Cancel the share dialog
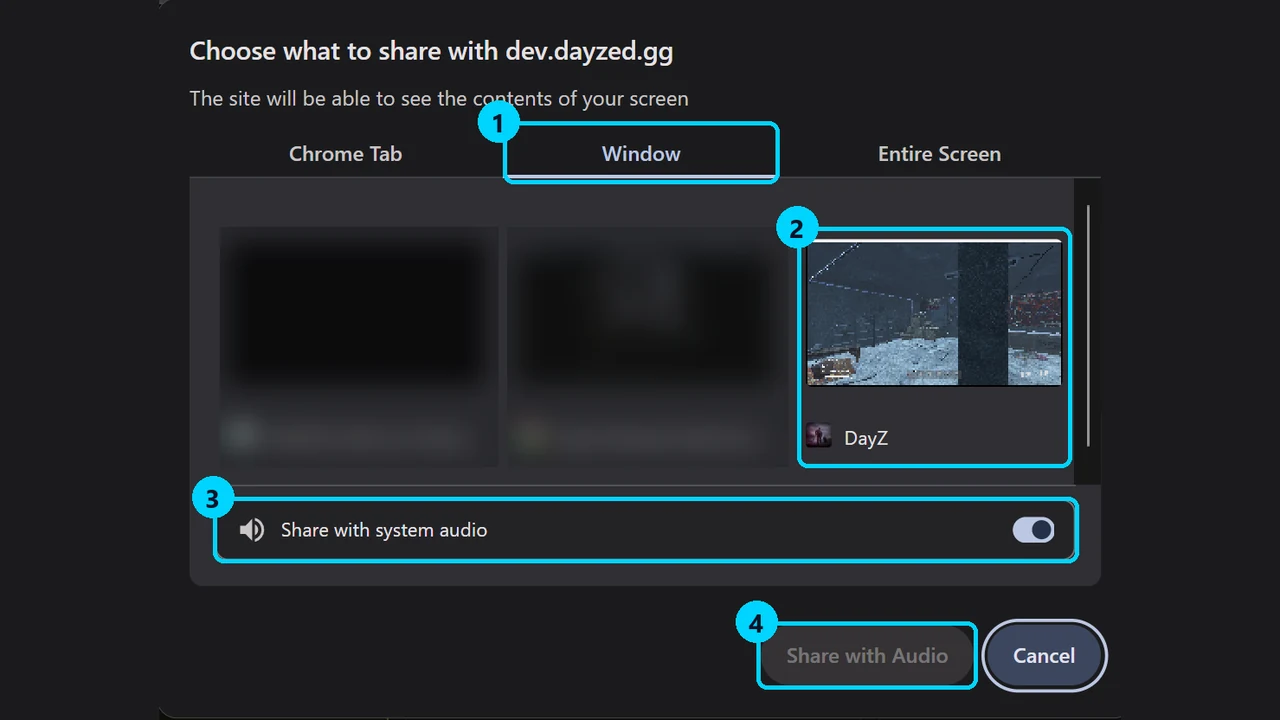Screen dimensions: 1280x720 point(1044,656)
